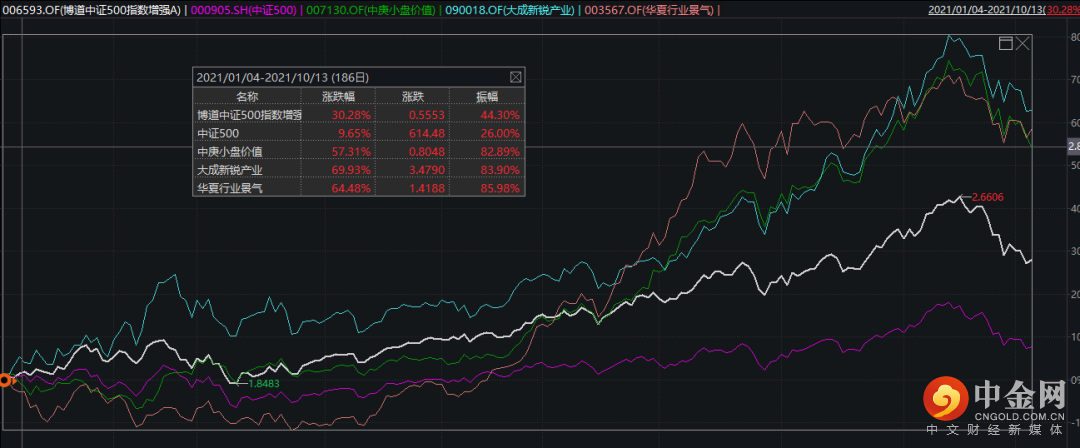Select legend 000905.SH 中证500
The height and width of the screenshot is (448, 1080).
tap(245, 10)
